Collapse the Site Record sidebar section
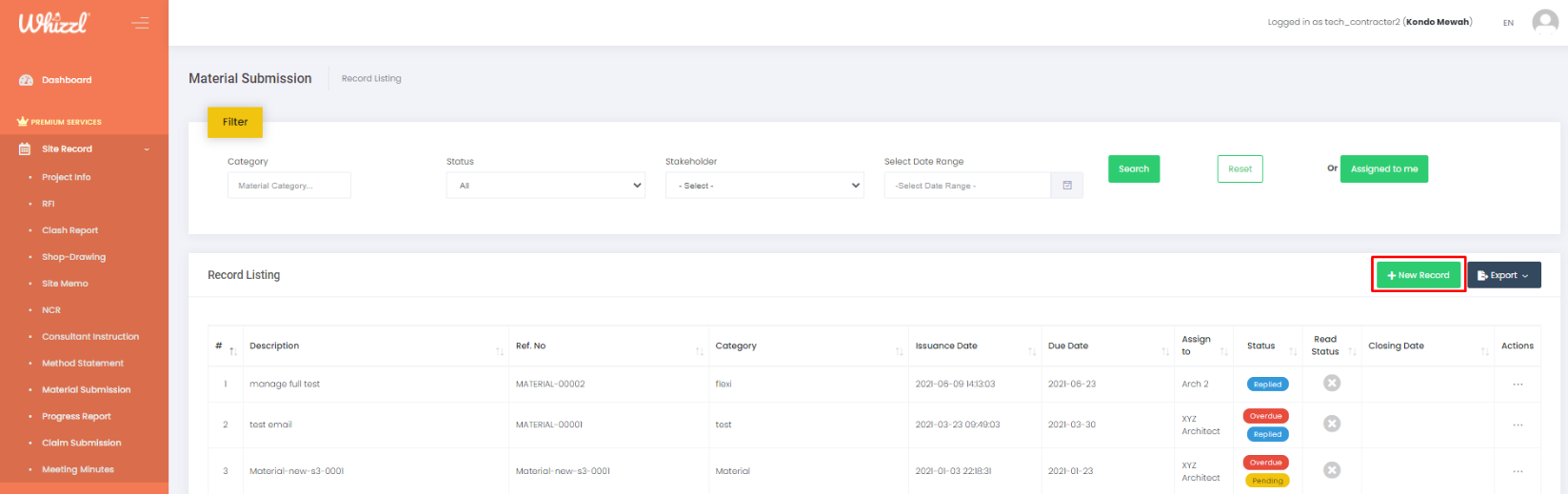The width and height of the screenshot is (1568, 494). pos(147,149)
